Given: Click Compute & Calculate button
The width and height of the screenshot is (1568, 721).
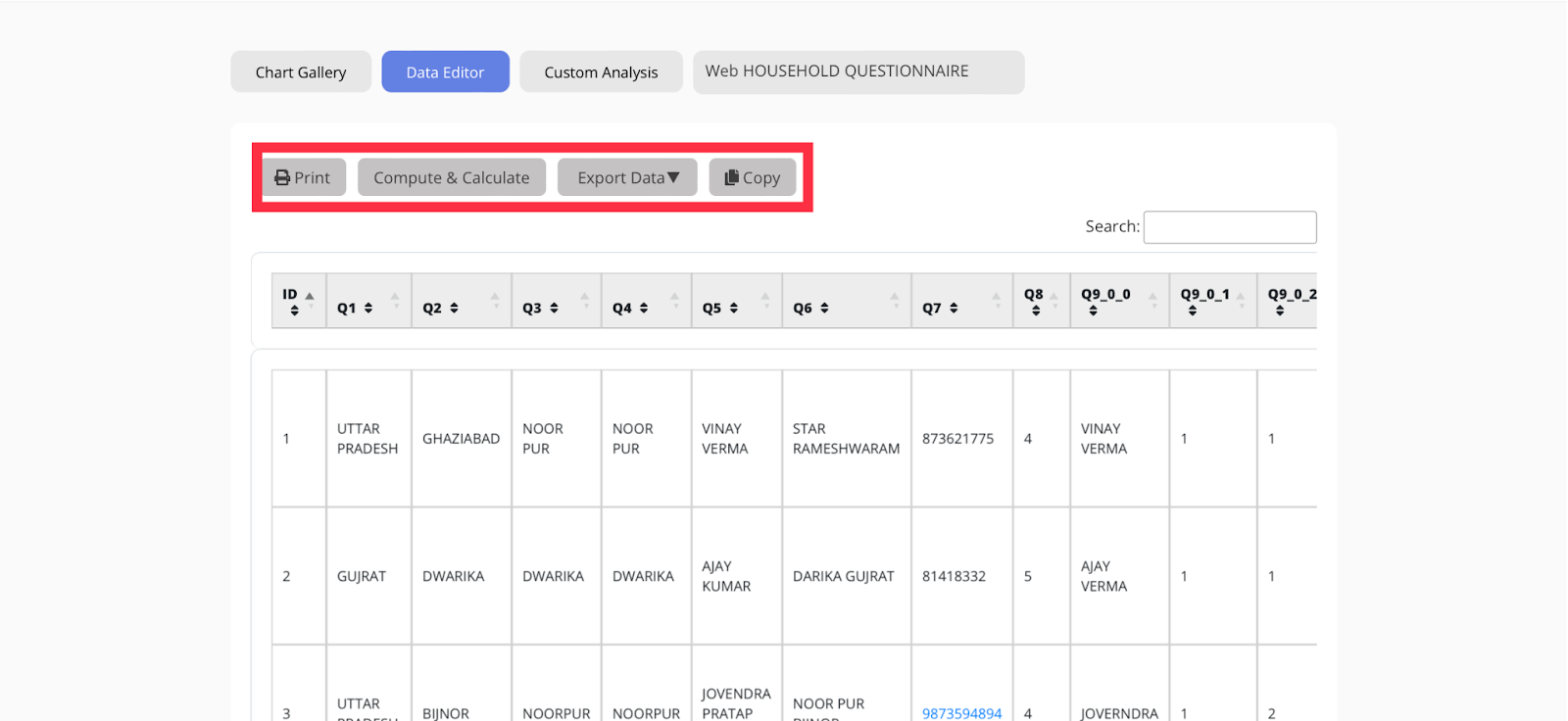Looking at the screenshot, I should pyautogui.click(x=452, y=177).
